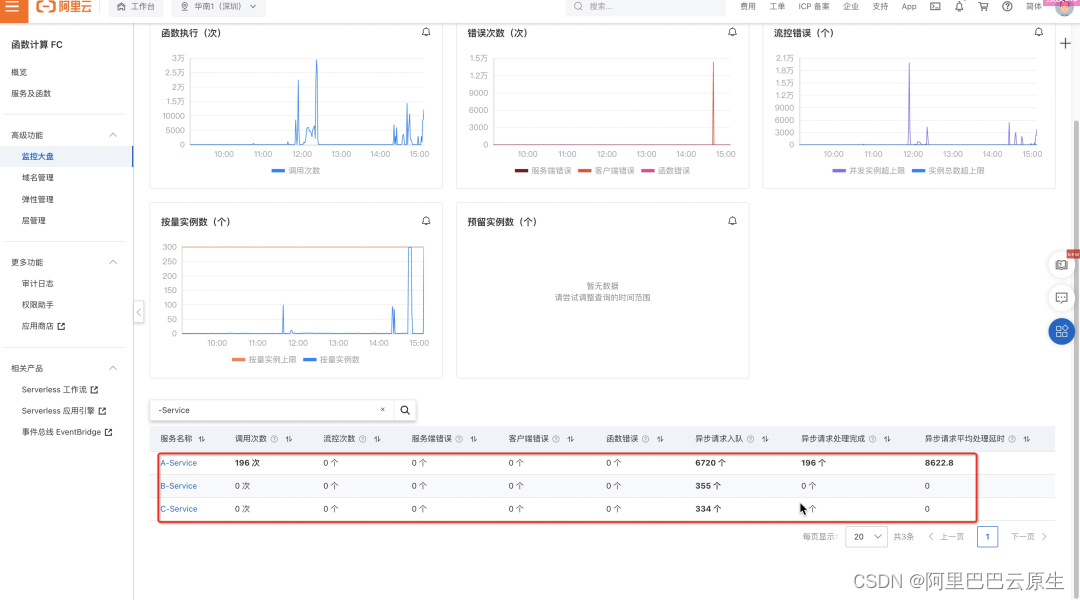Screen dimensions: 1080x600
Task: Open the user avatar menu
Action: coord(1065,7)
